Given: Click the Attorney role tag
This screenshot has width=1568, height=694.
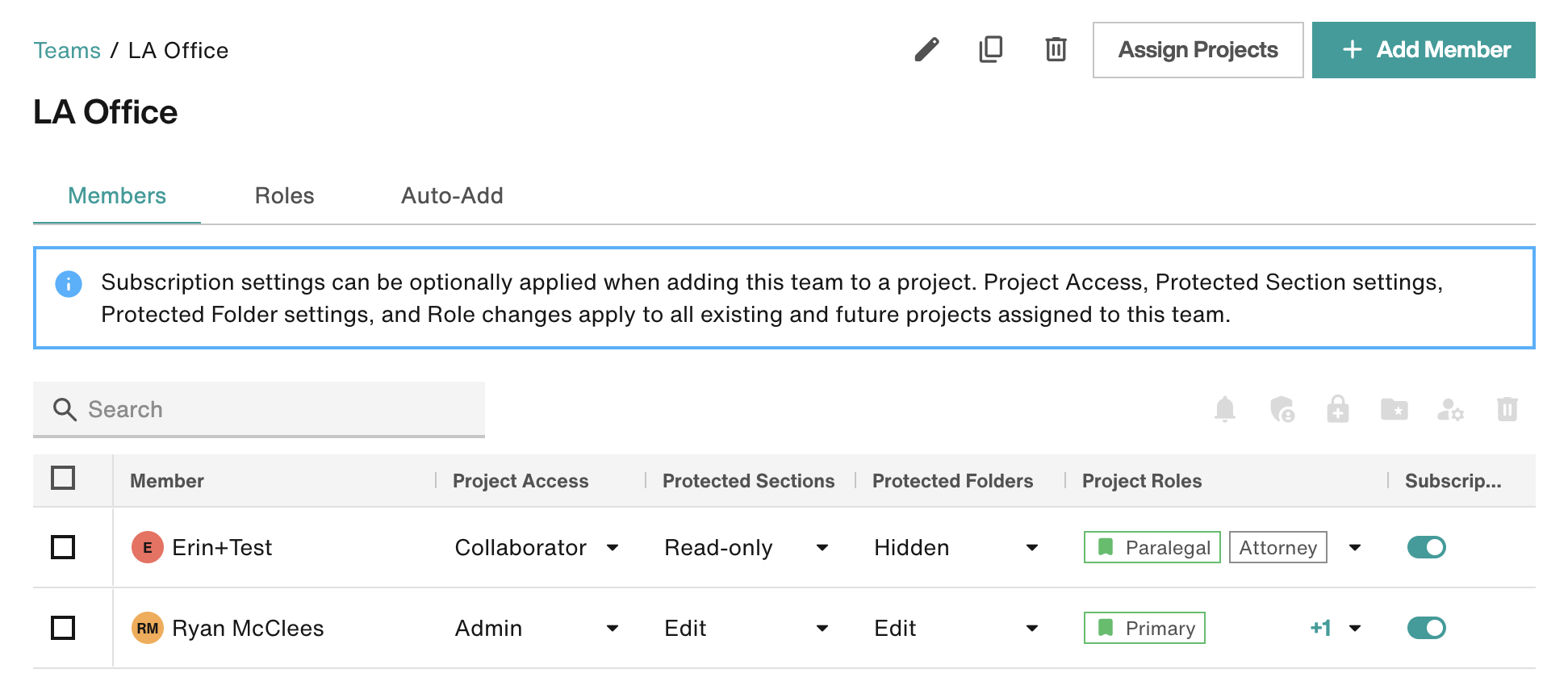Looking at the screenshot, I should pyautogui.click(x=1278, y=547).
